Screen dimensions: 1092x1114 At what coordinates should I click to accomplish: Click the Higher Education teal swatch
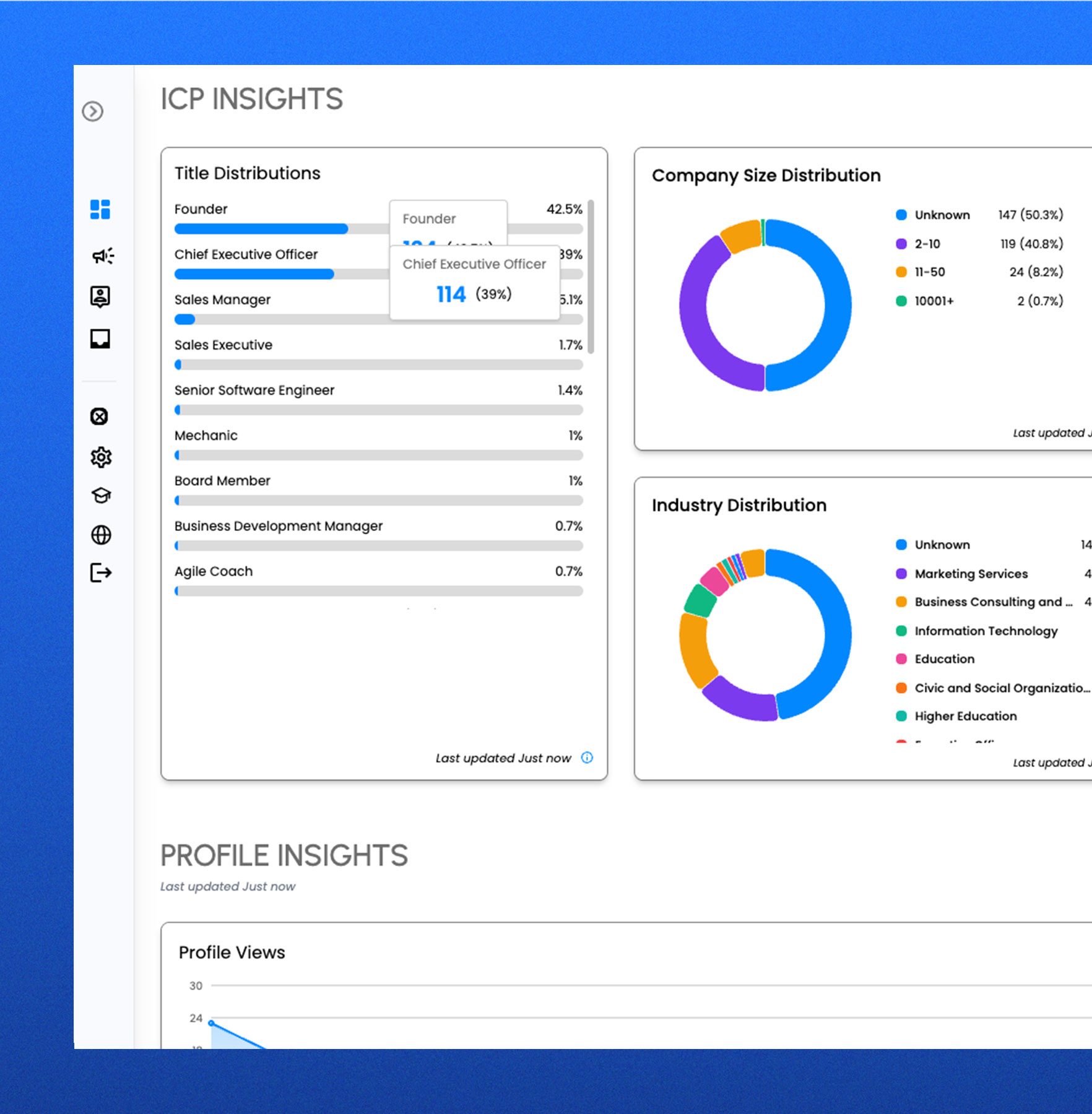click(x=901, y=716)
